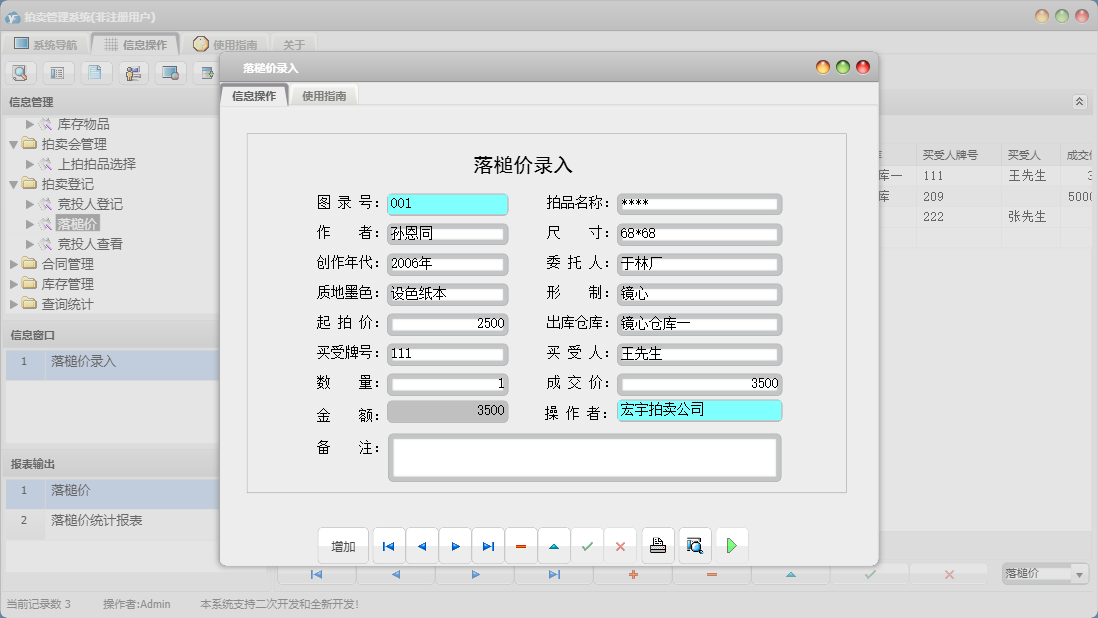Cancel changes with the red X icon
Viewport: 1098px width, 618px height.
click(619, 545)
